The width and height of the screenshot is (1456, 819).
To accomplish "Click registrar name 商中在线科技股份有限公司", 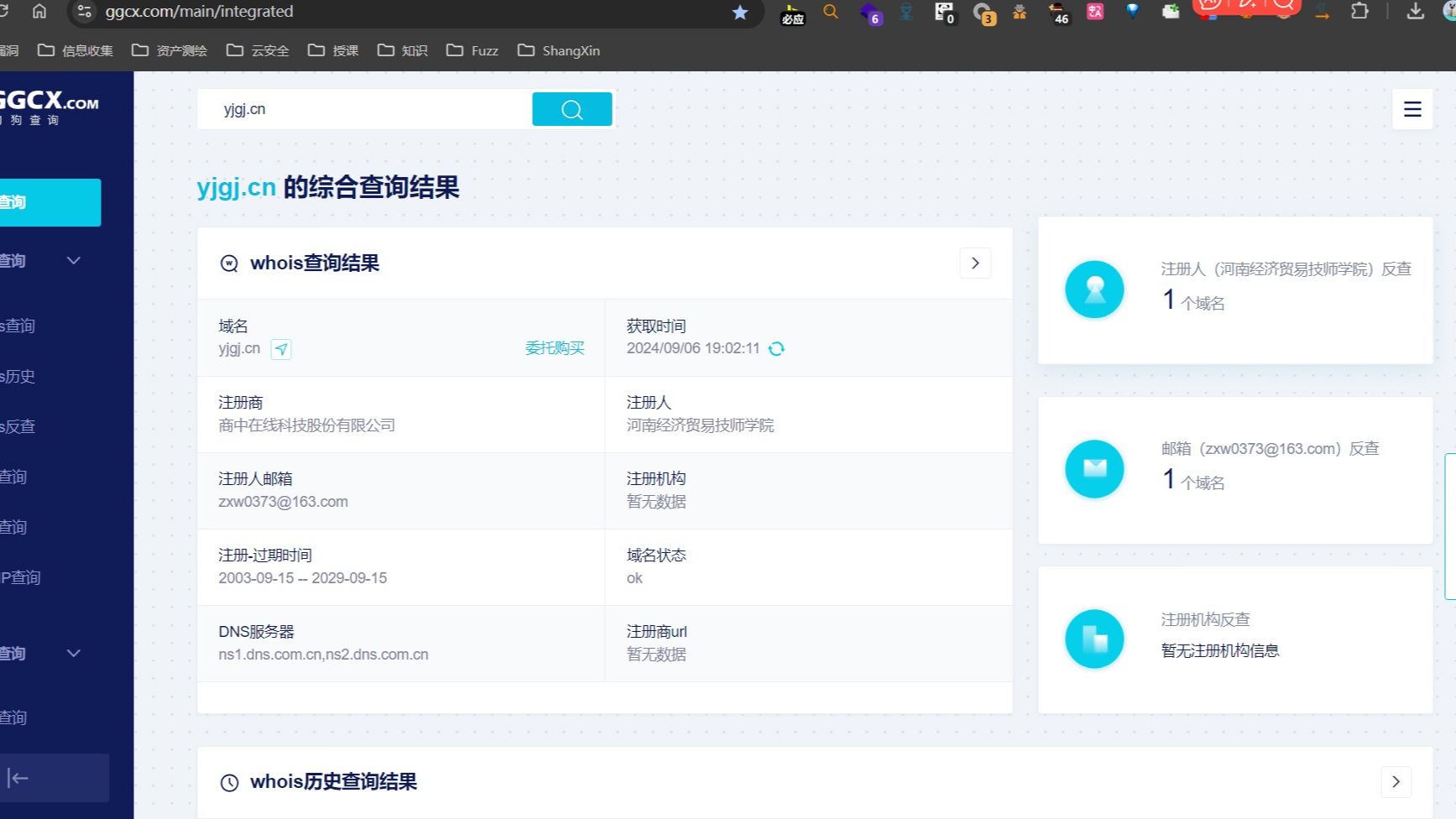I will pos(306,425).
